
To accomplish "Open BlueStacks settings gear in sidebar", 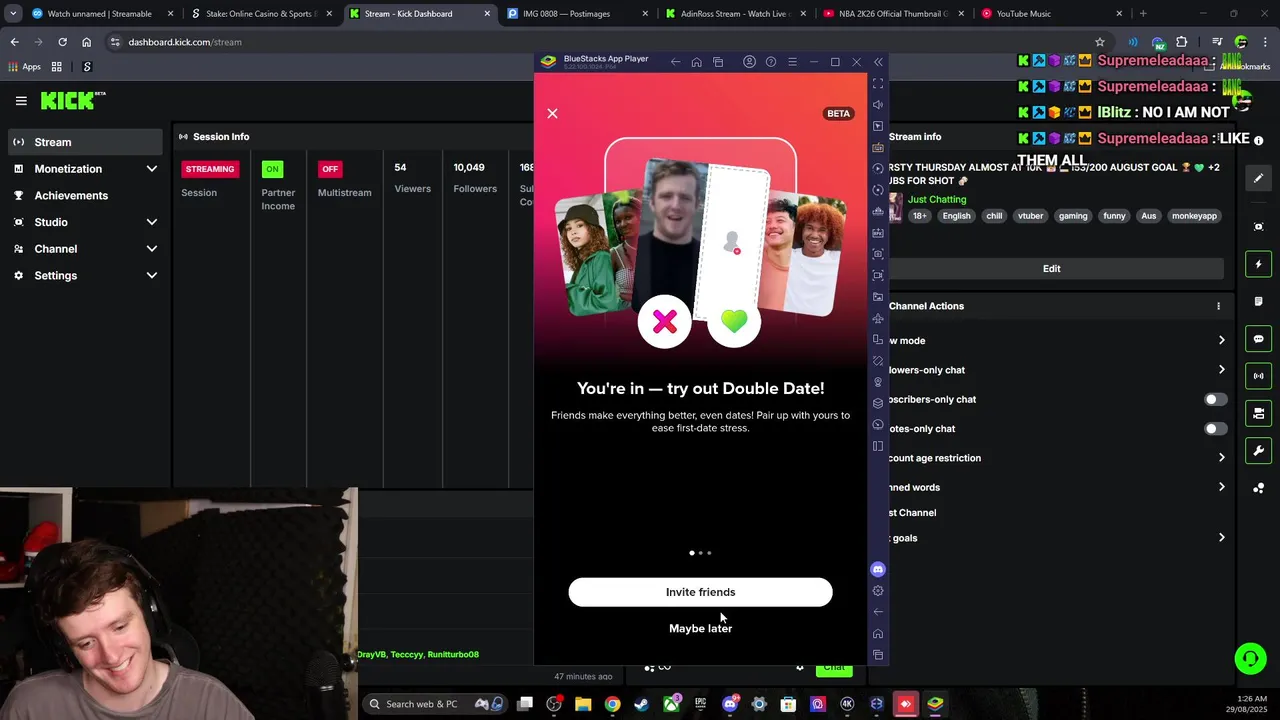I will coord(878,590).
